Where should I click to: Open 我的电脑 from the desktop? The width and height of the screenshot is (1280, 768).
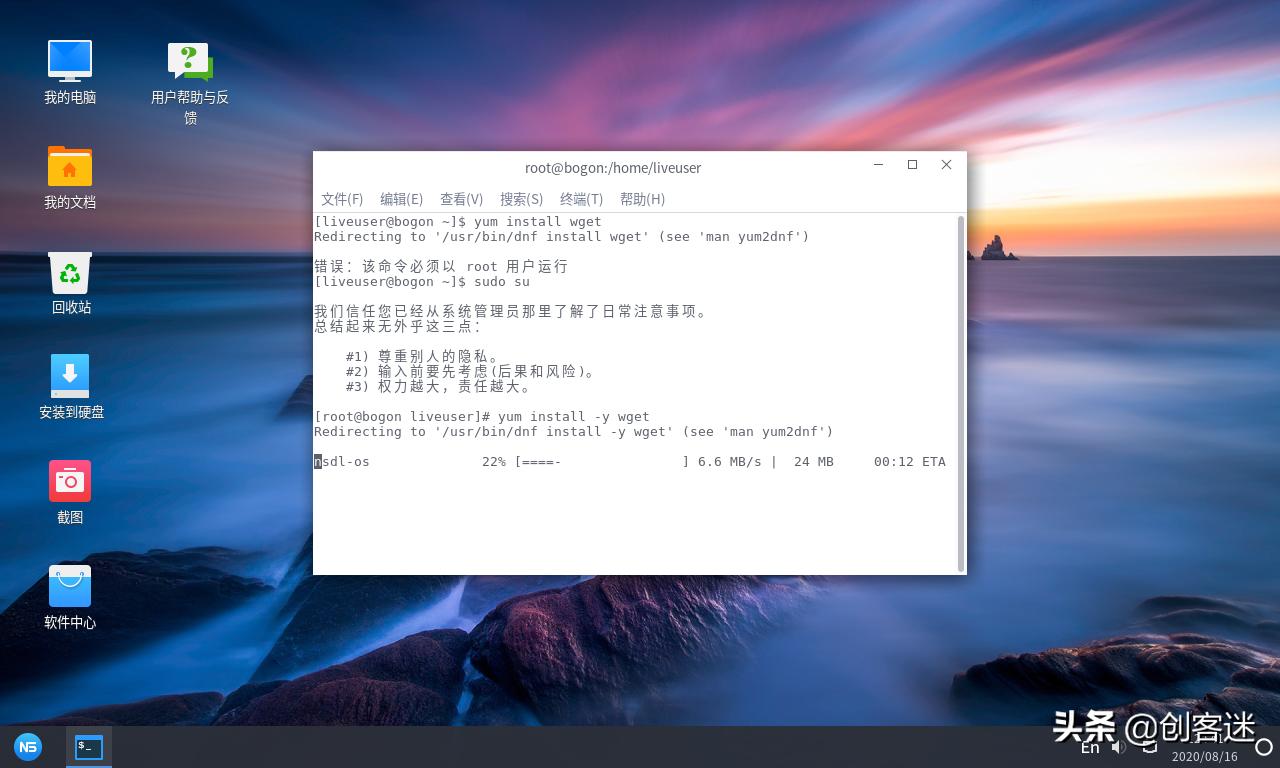(x=70, y=60)
